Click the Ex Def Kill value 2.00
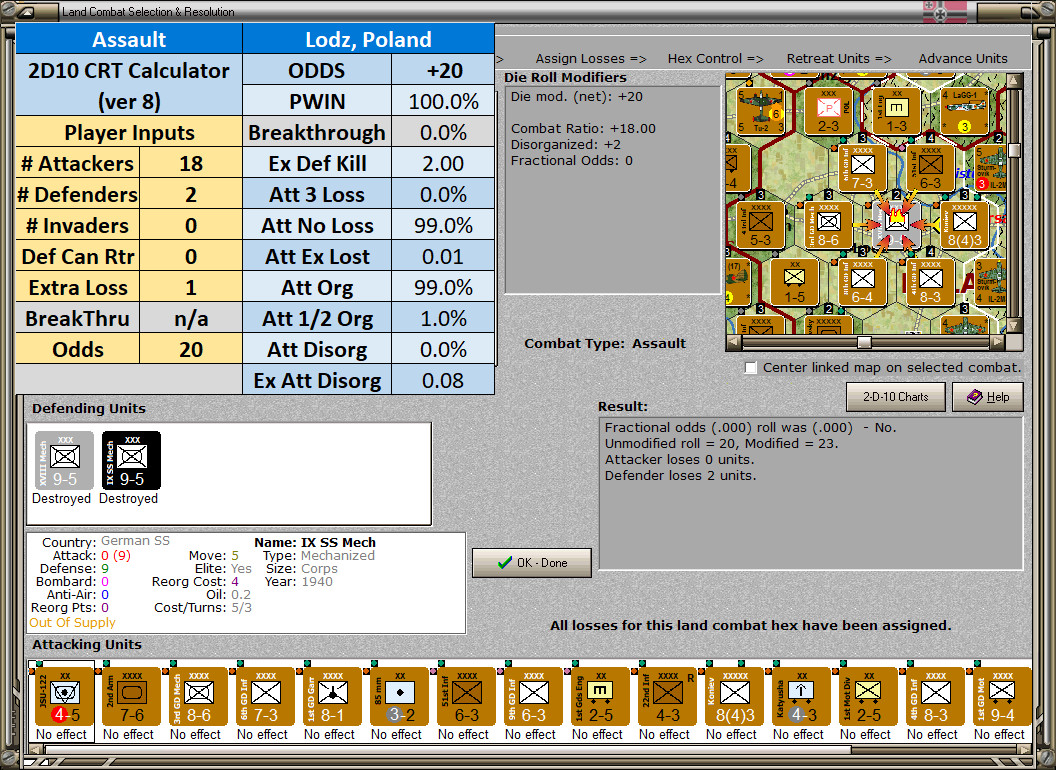The image size is (1056, 770). point(443,164)
